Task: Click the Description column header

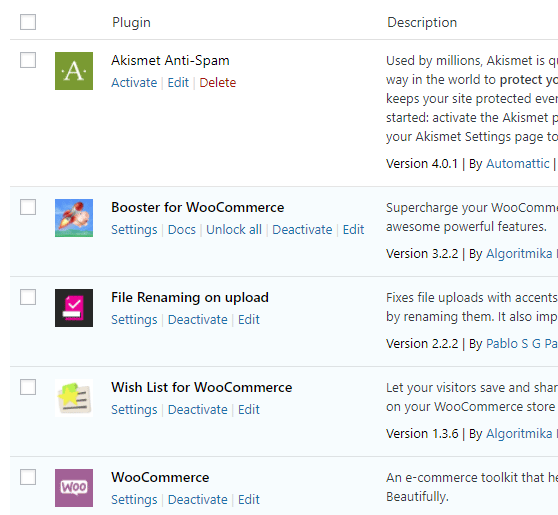Action: click(422, 22)
